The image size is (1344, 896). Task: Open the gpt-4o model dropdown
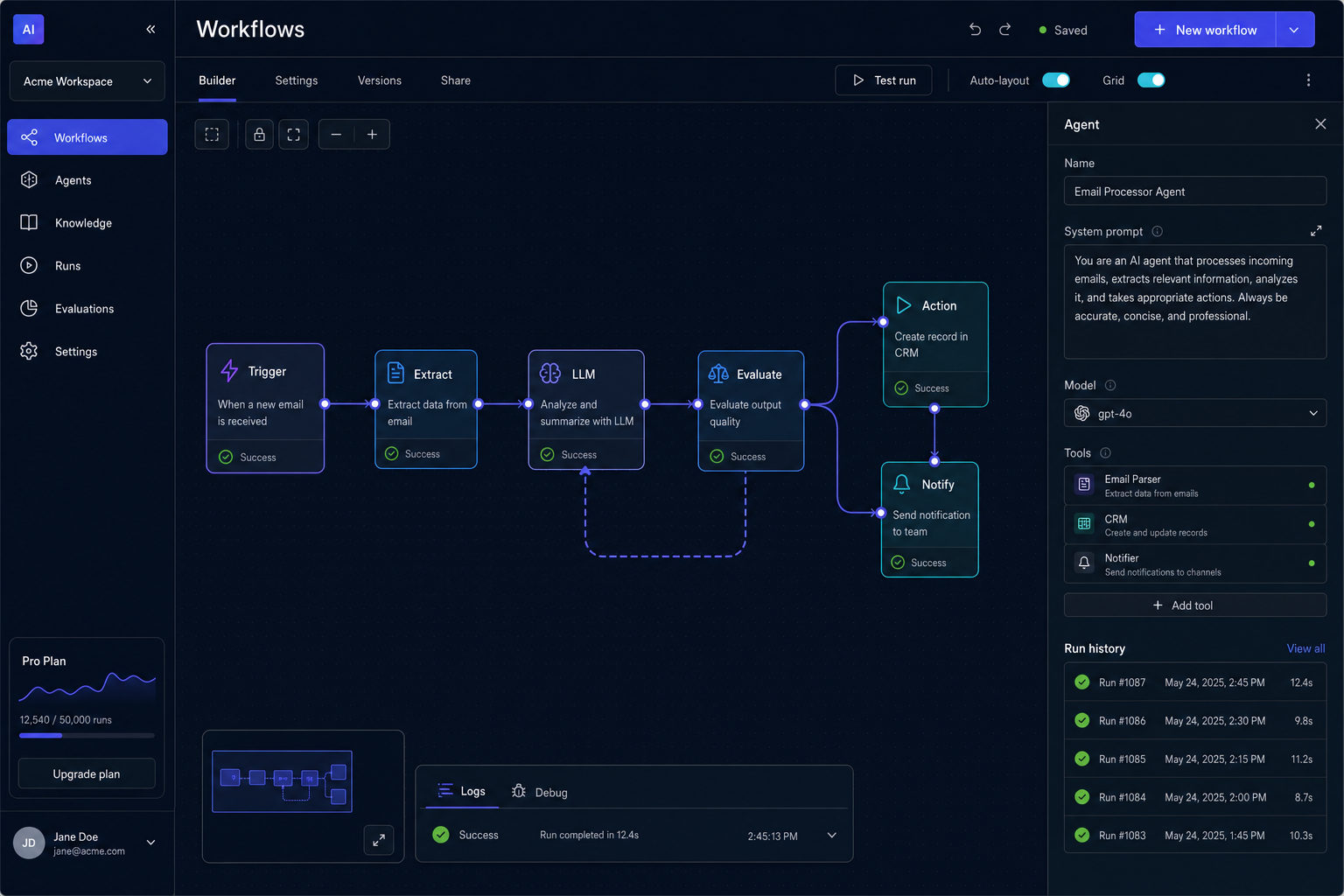point(1195,413)
